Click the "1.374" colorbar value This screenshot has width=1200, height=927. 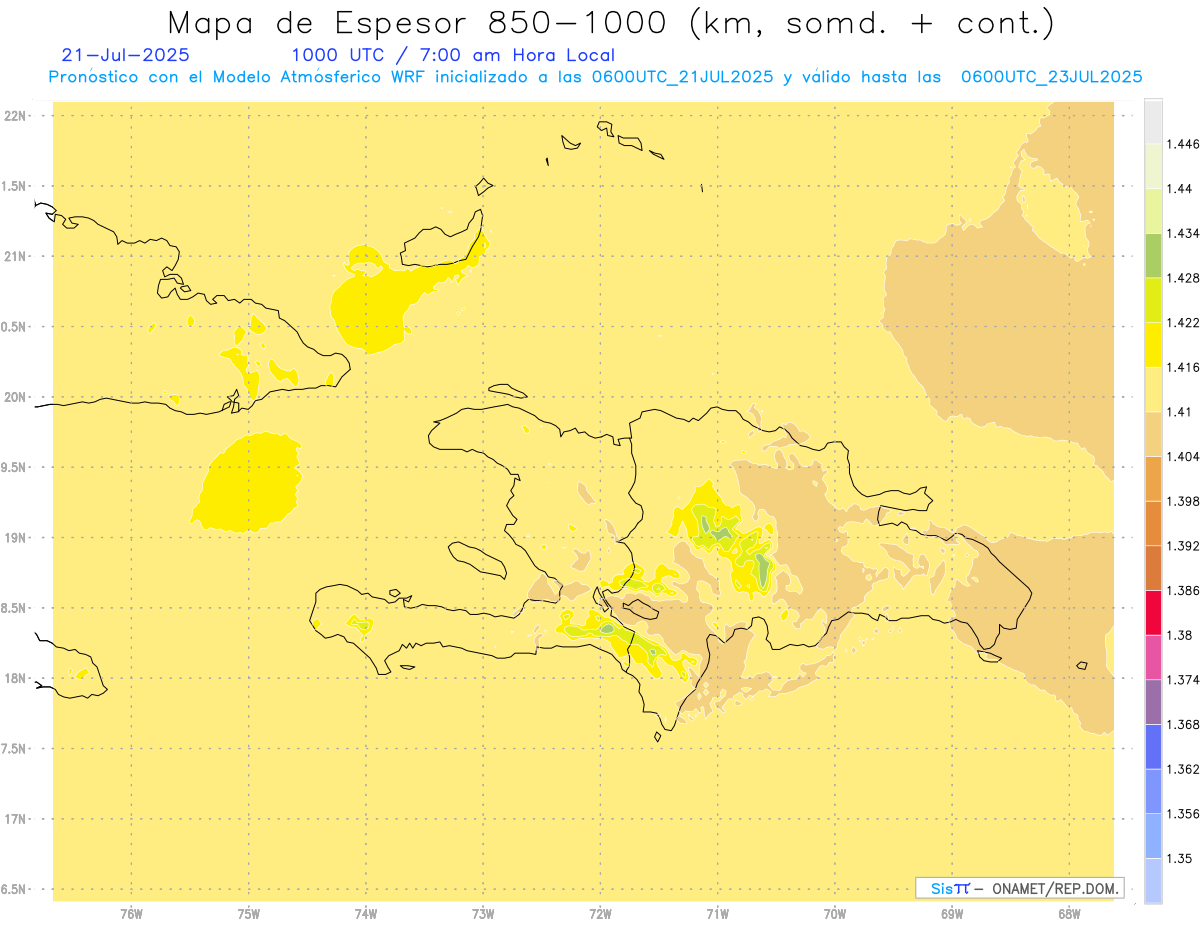(1185, 680)
